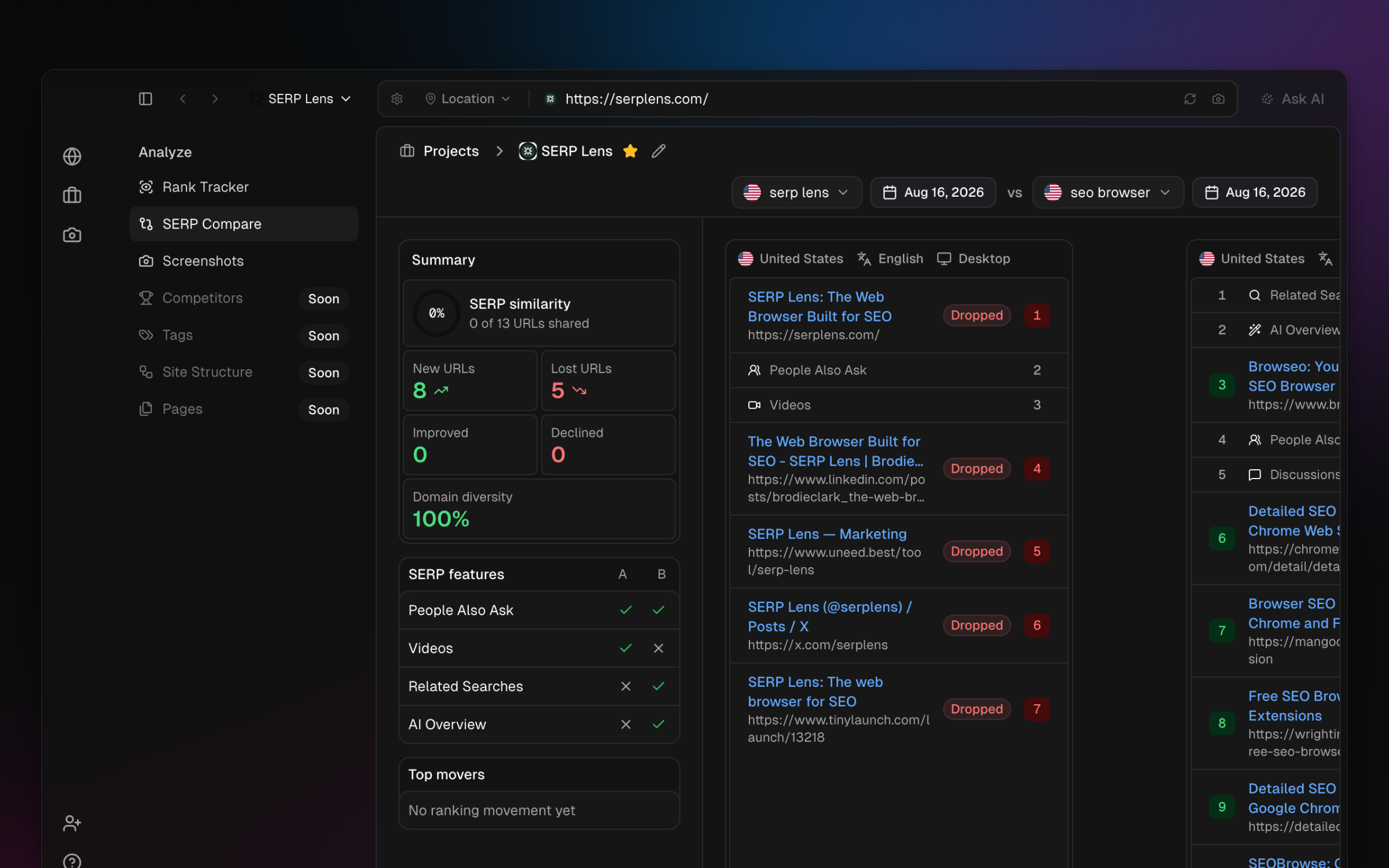Click Dropped badge for tinylaunch result
1389x868 pixels.
[x=977, y=709]
